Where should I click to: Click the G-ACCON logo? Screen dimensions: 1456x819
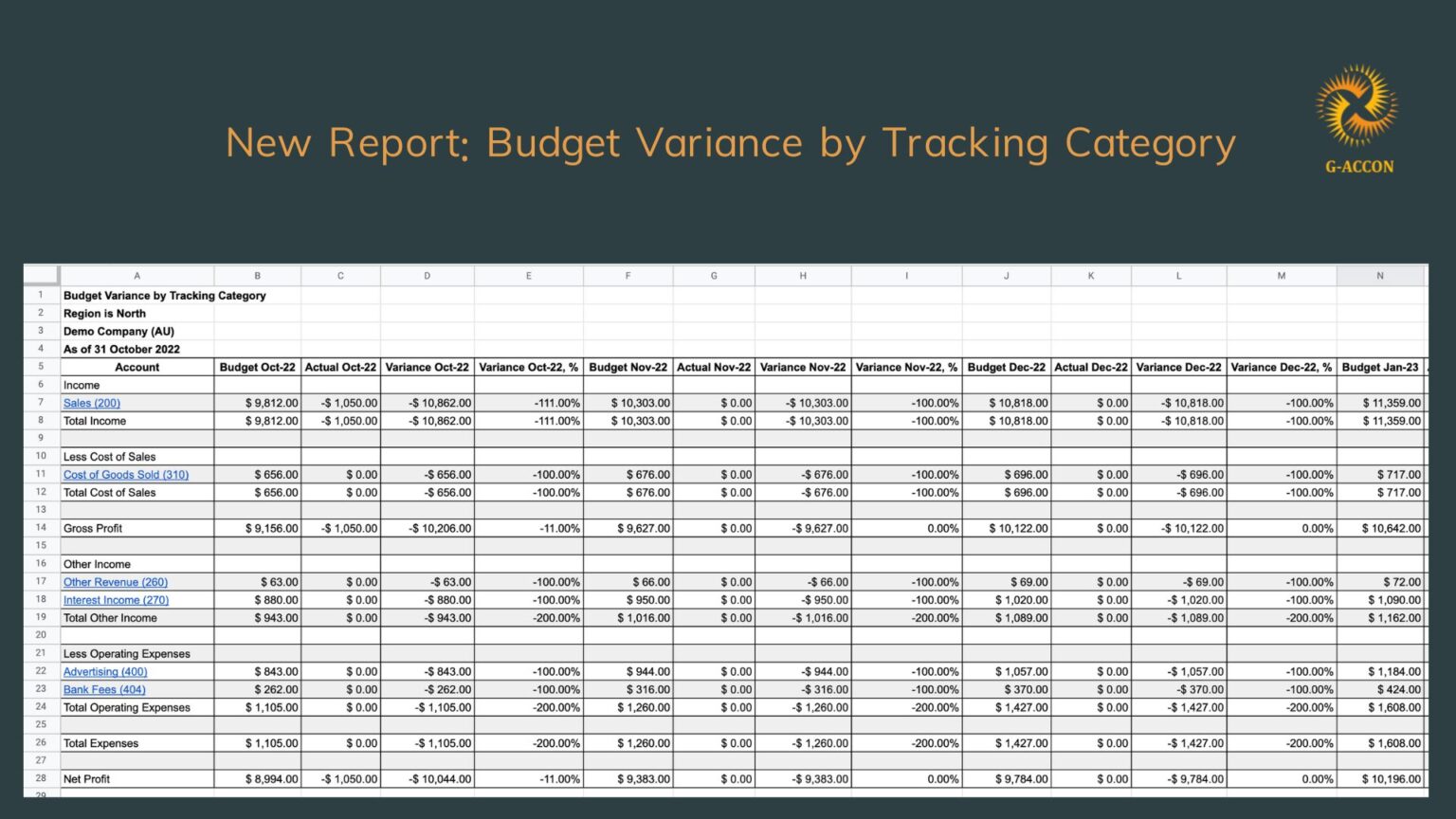pyautogui.click(x=1356, y=114)
